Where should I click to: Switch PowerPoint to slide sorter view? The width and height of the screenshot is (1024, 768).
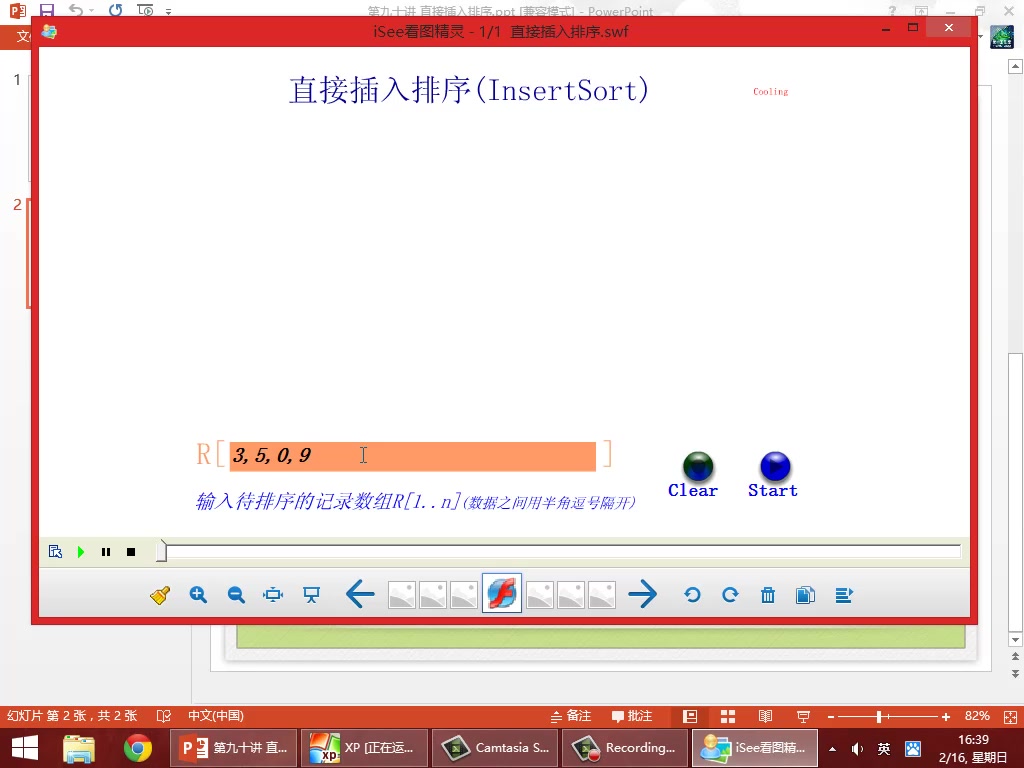tap(728, 716)
